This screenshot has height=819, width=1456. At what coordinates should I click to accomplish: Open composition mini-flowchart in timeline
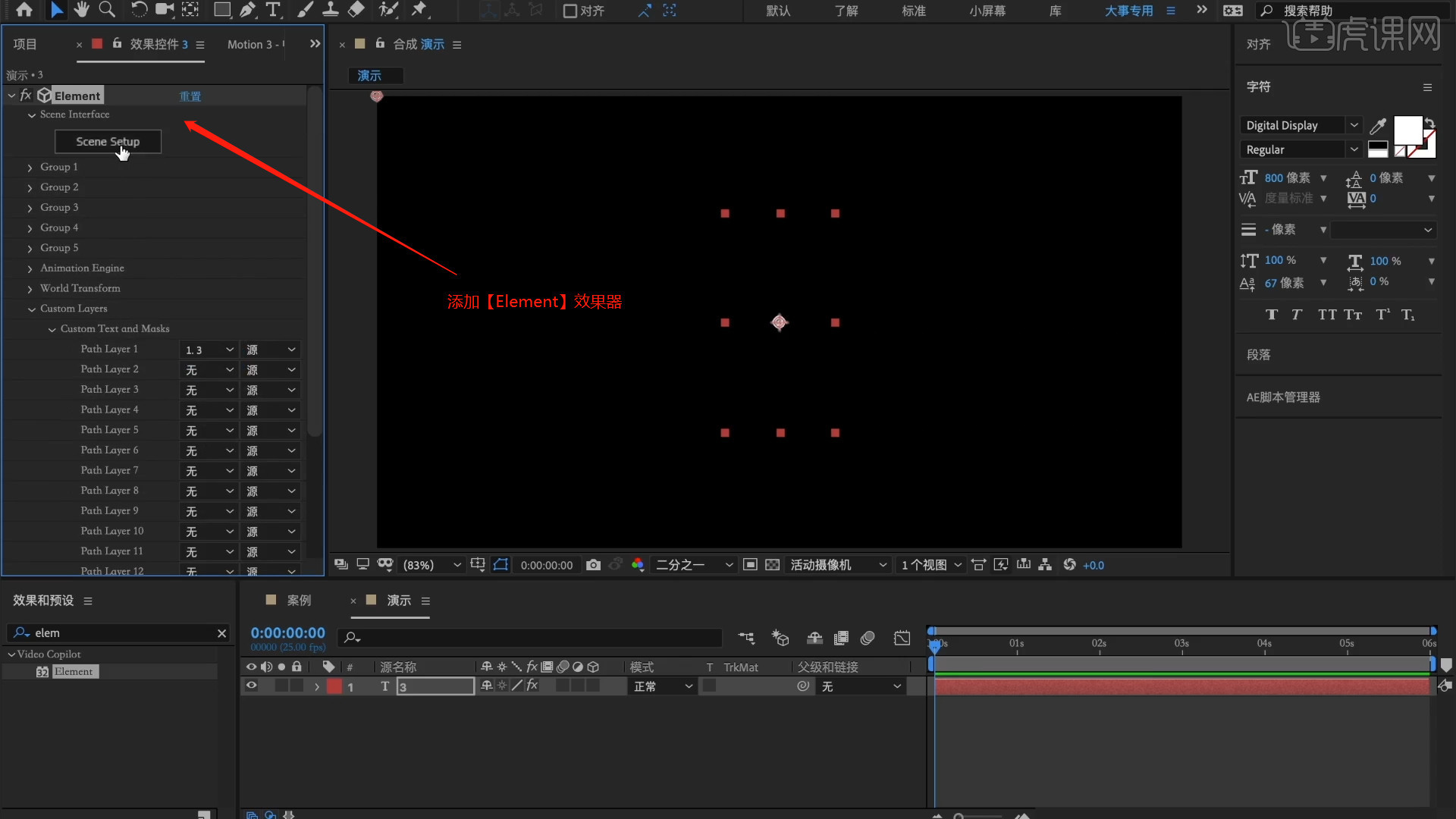[746, 639]
